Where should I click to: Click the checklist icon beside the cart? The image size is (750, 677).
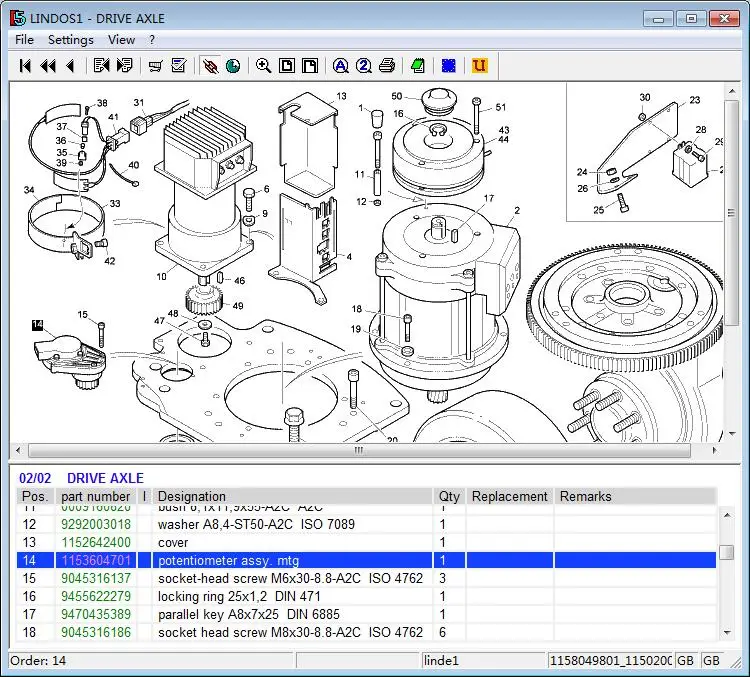(179, 66)
